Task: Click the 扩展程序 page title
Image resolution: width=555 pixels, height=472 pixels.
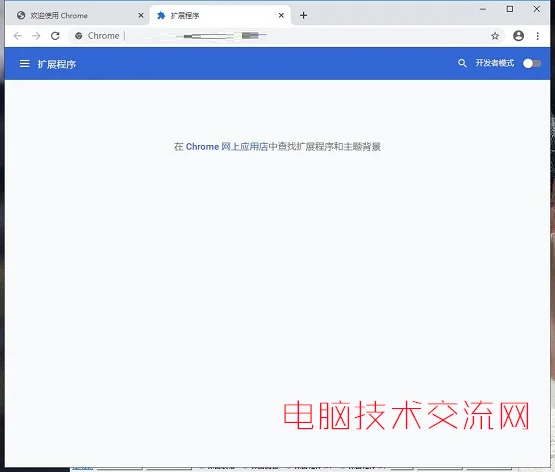Action: (x=57, y=64)
